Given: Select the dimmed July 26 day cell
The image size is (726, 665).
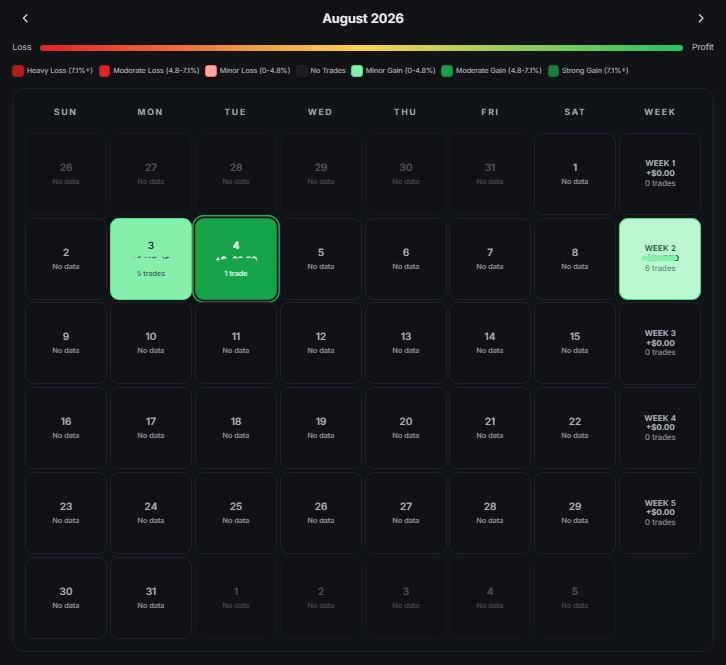Looking at the screenshot, I should coord(66,174).
